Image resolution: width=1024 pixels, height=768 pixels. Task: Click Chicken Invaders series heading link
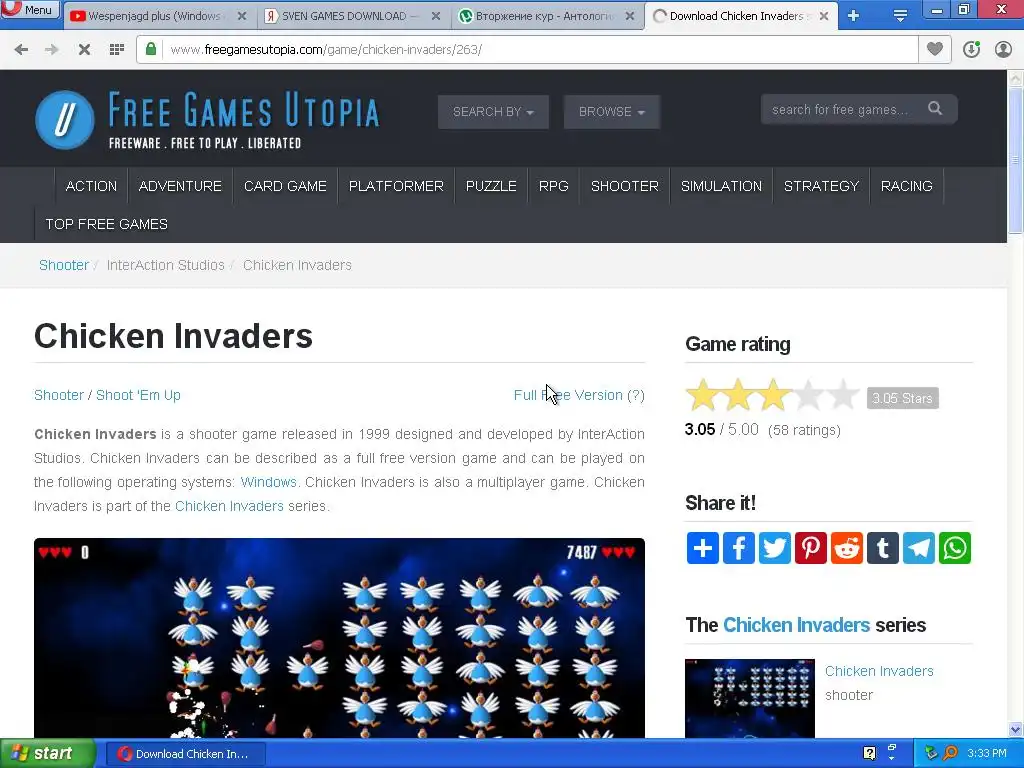point(796,625)
